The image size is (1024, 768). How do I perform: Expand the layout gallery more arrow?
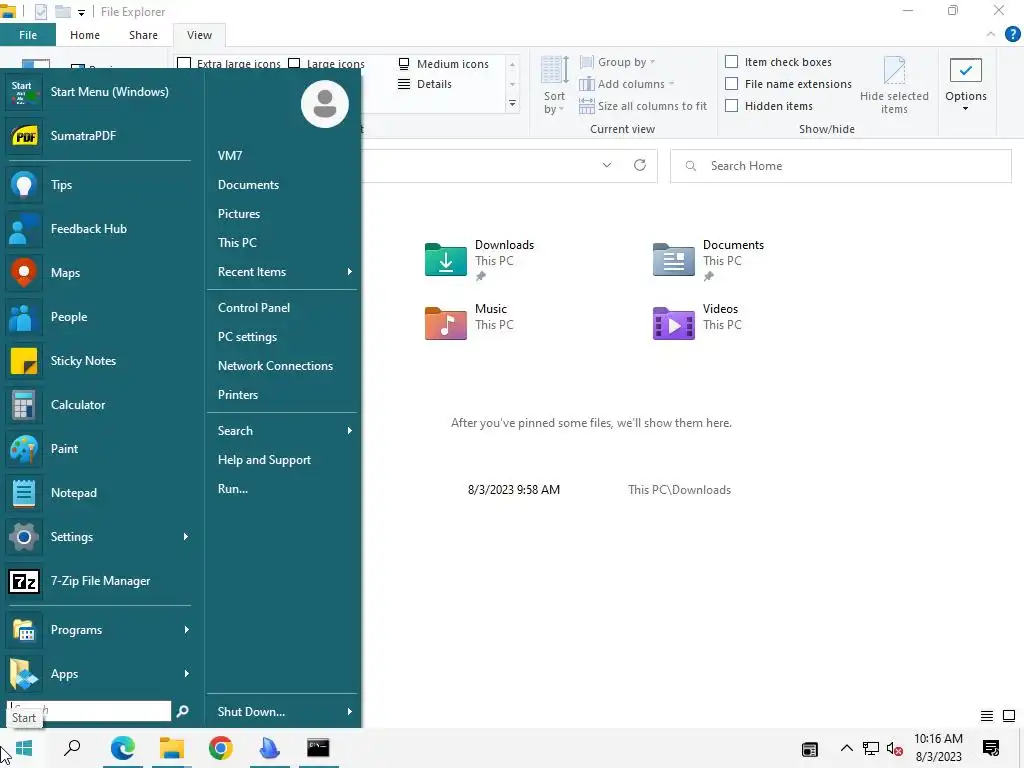[x=513, y=104]
